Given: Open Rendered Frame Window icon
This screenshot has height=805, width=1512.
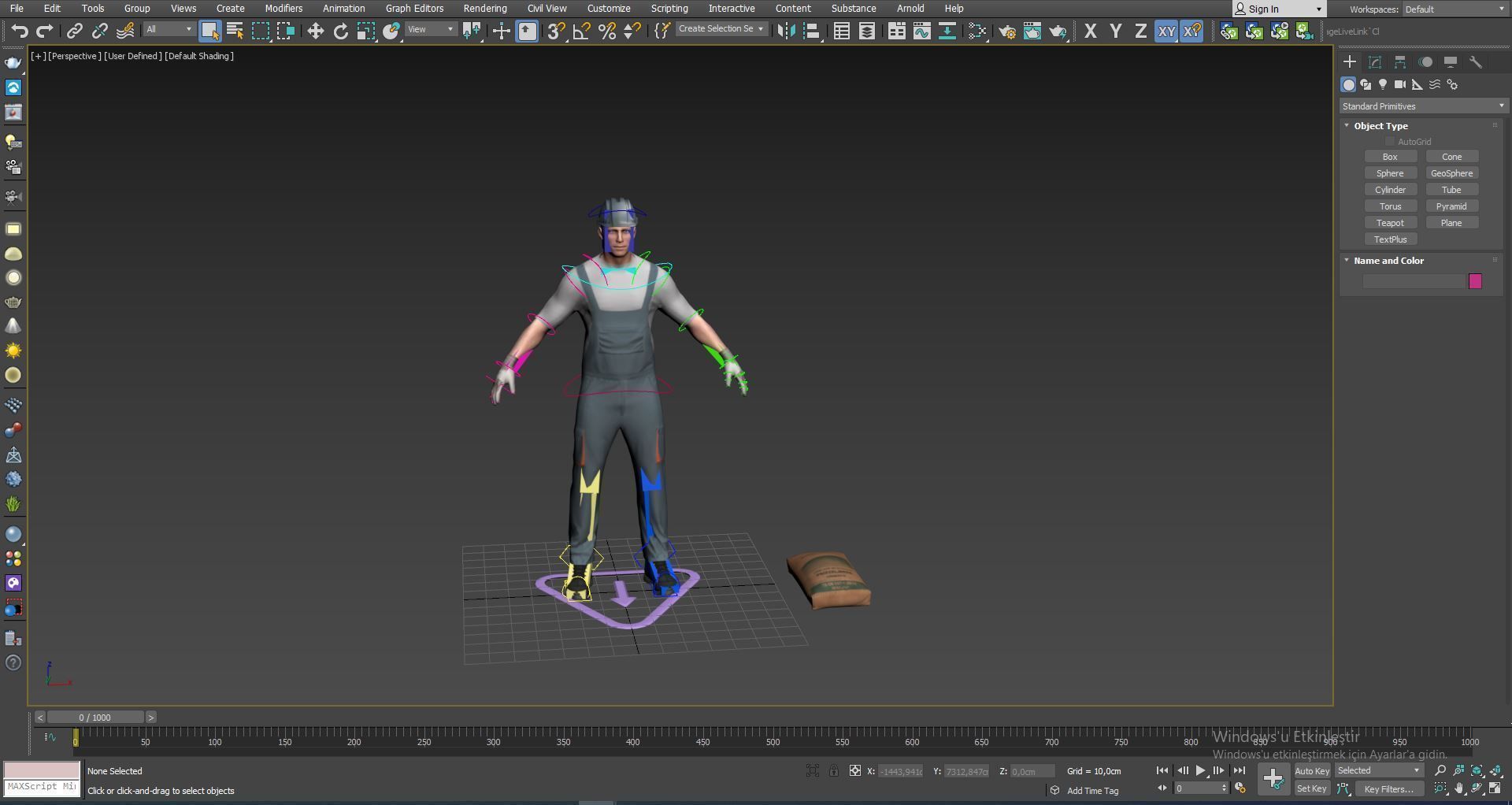Looking at the screenshot, I should 1032,32.
